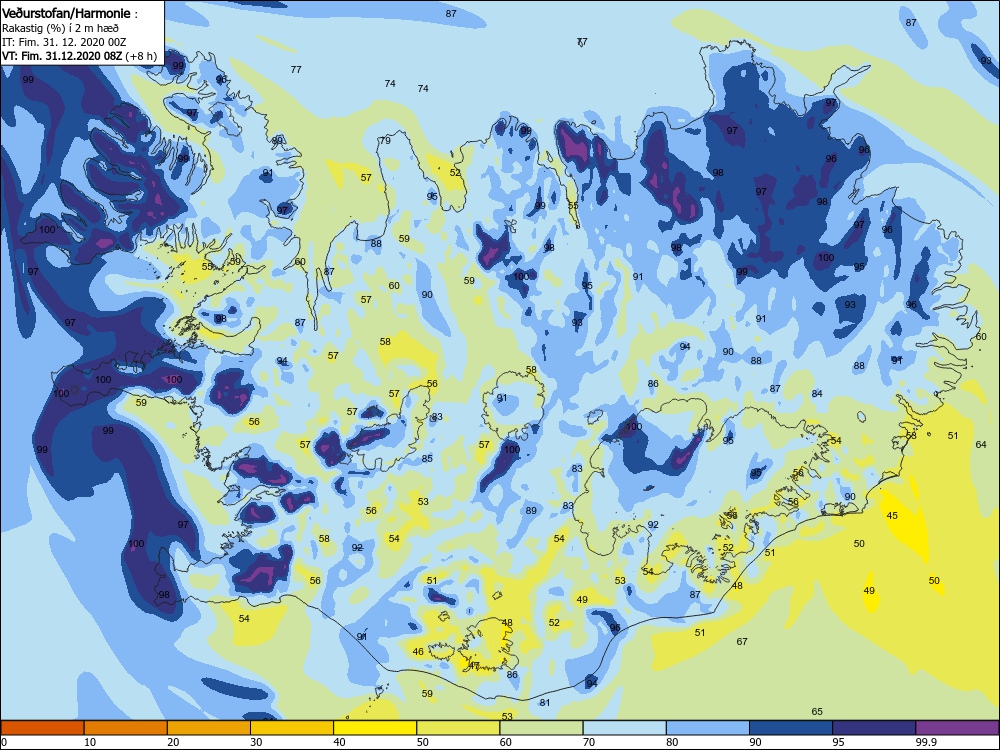Click the legend scale label 99.9

(x=925, y=742)
